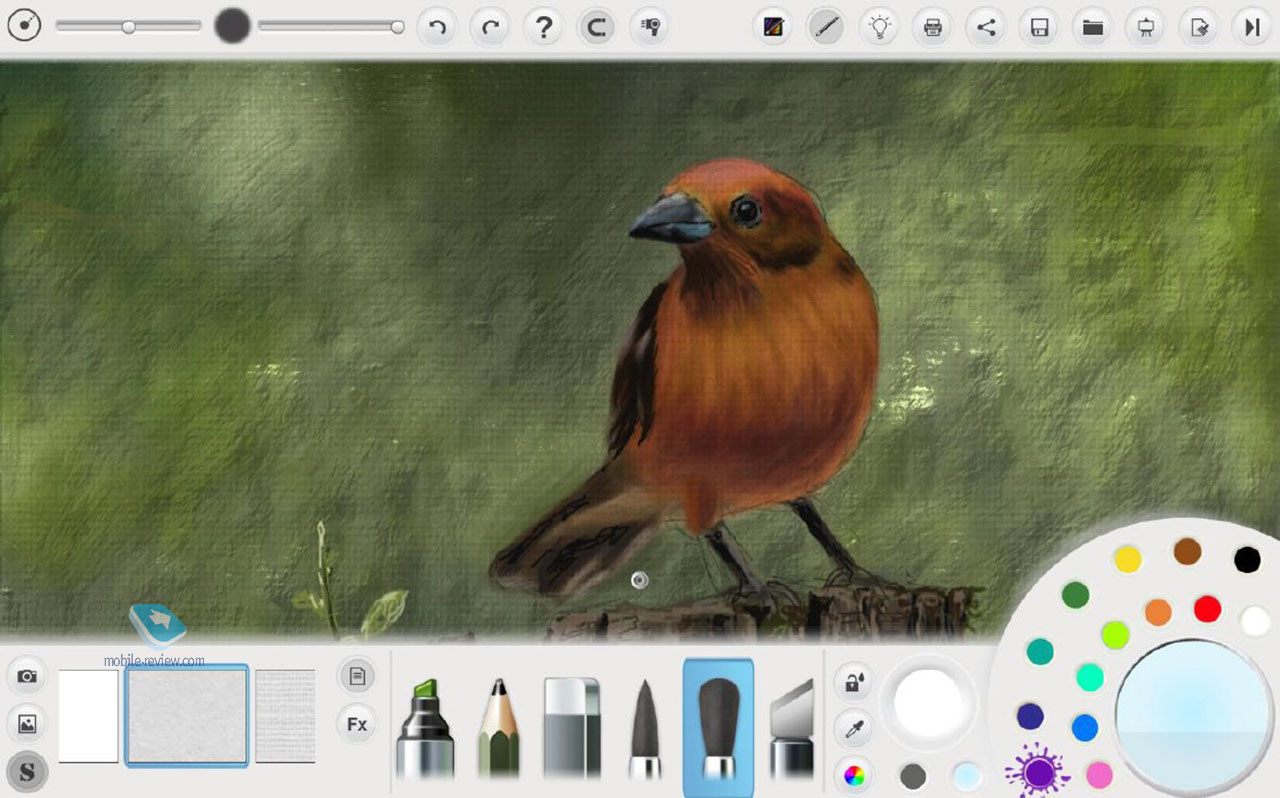
Task: Pick aqua mint from the palette
Action: click(1090, 677)
